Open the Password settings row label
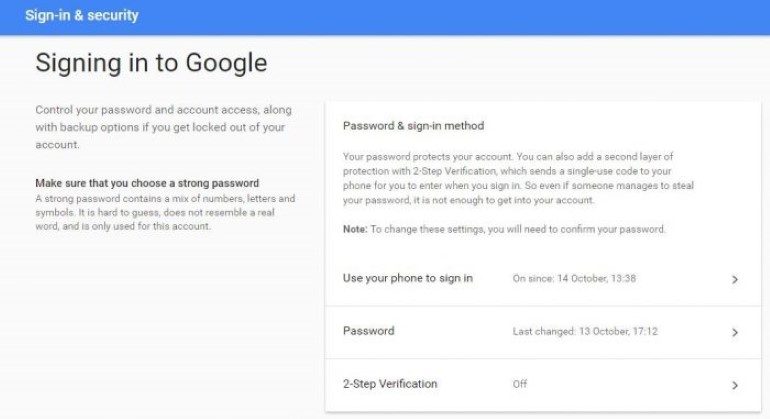This screenshot has width=770, height=419. pyautogui.click(x=368, y=331)
